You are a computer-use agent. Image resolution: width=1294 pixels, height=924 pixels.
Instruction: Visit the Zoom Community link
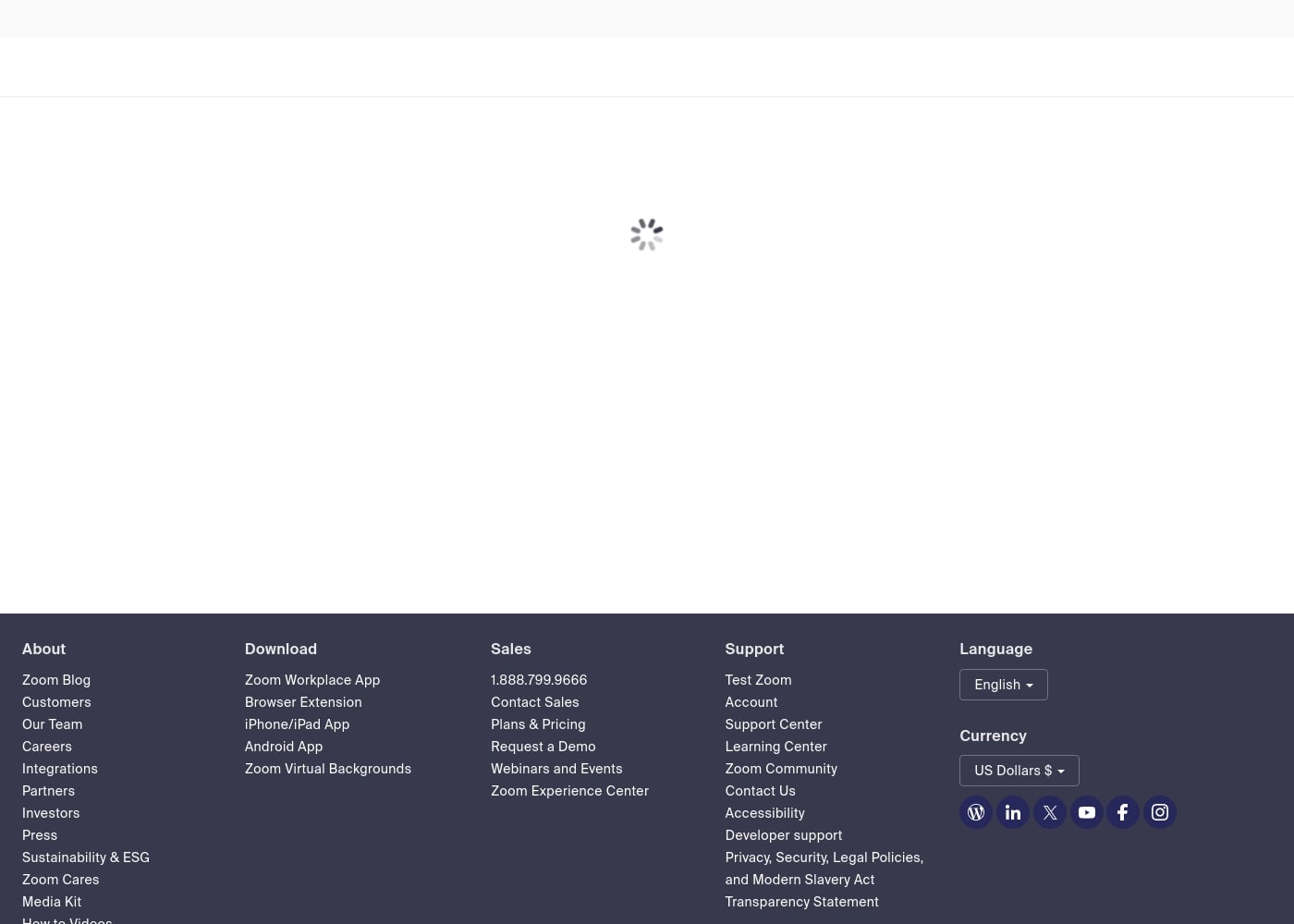781,769
